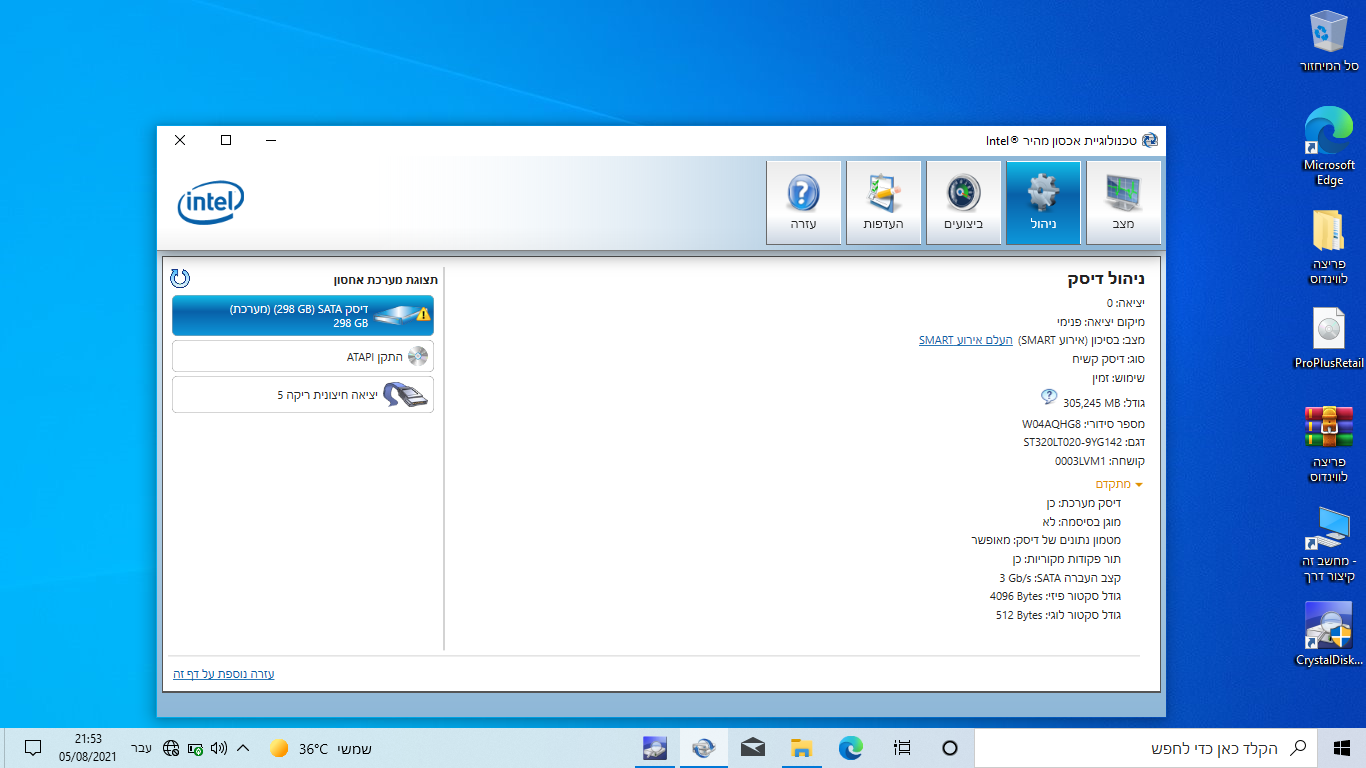This screenshot has height=768, width=1366.
Task: Click the volume speaker tray icon
Action: [x=219, y=748]
